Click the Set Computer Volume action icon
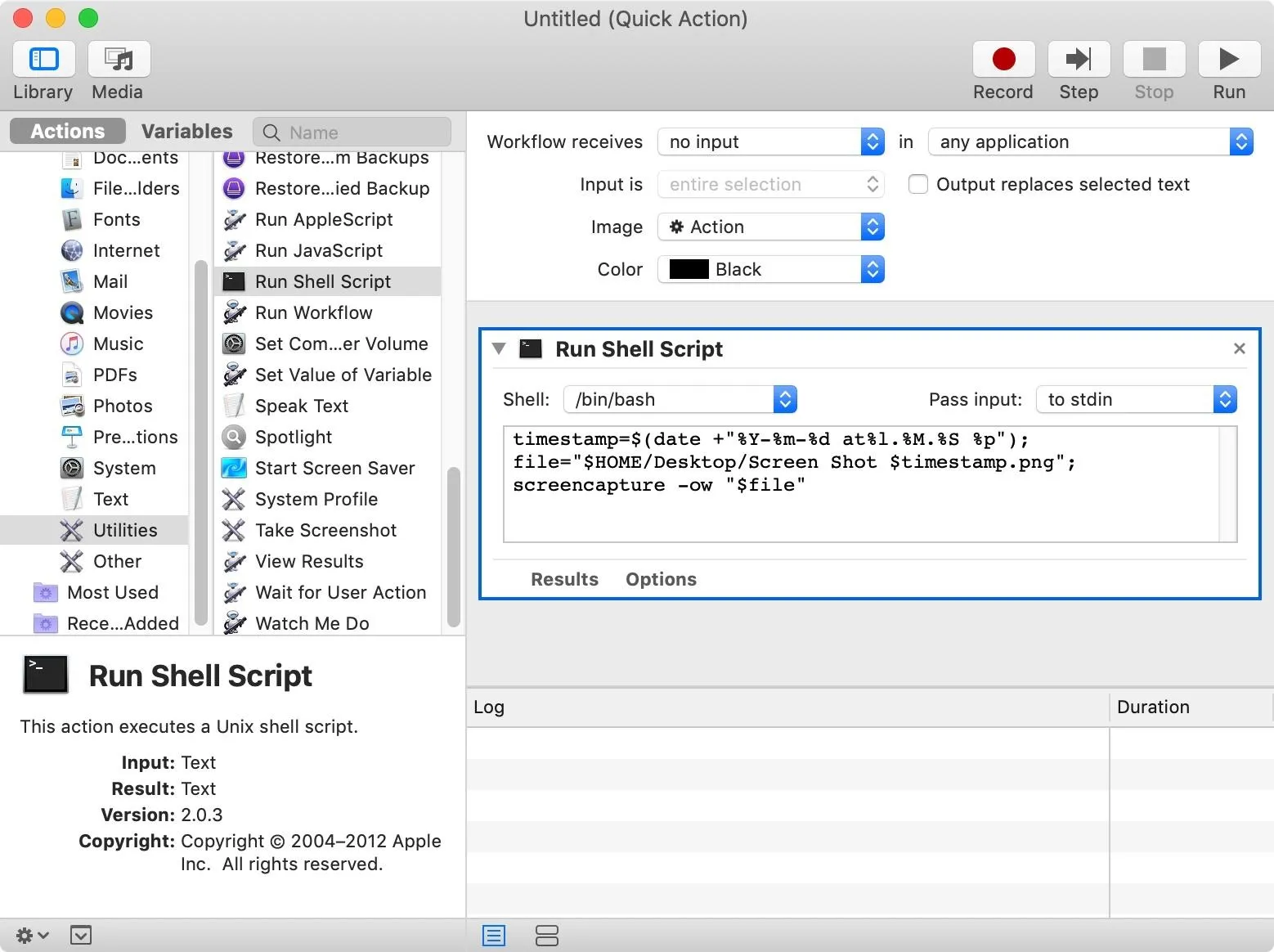1274x952 pixels. coord(234,344)
